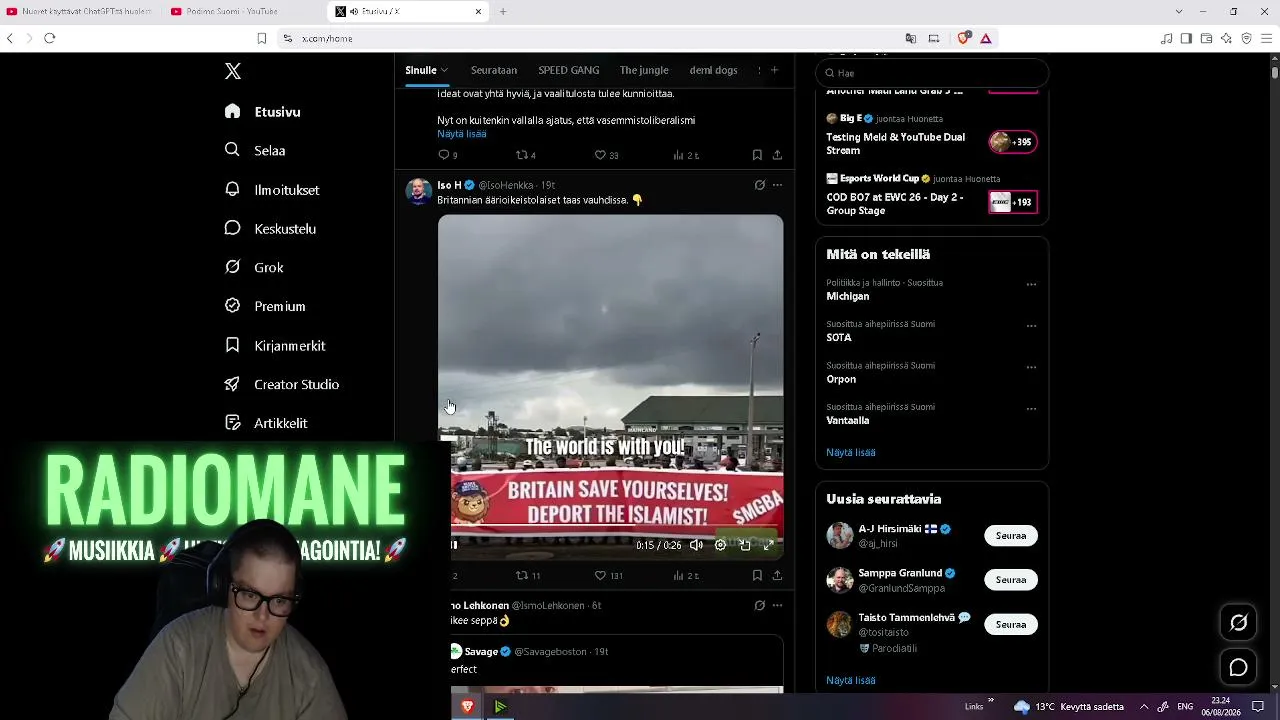Image resolution: width=1280 pixels, height=720 pixels.
Task: Open the browser tab search chevron
Action: click(1179, 11)
